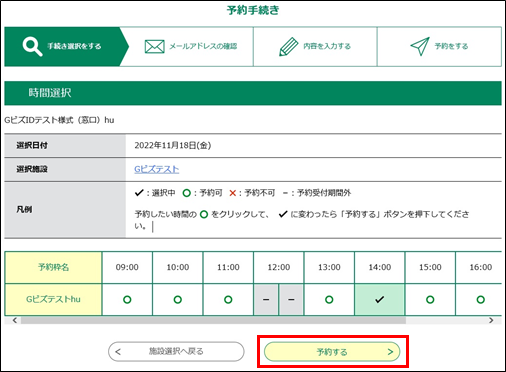This screenshot has width=506, height=372.
Task: Click the 09:00 column header
Action: point(127,267)
